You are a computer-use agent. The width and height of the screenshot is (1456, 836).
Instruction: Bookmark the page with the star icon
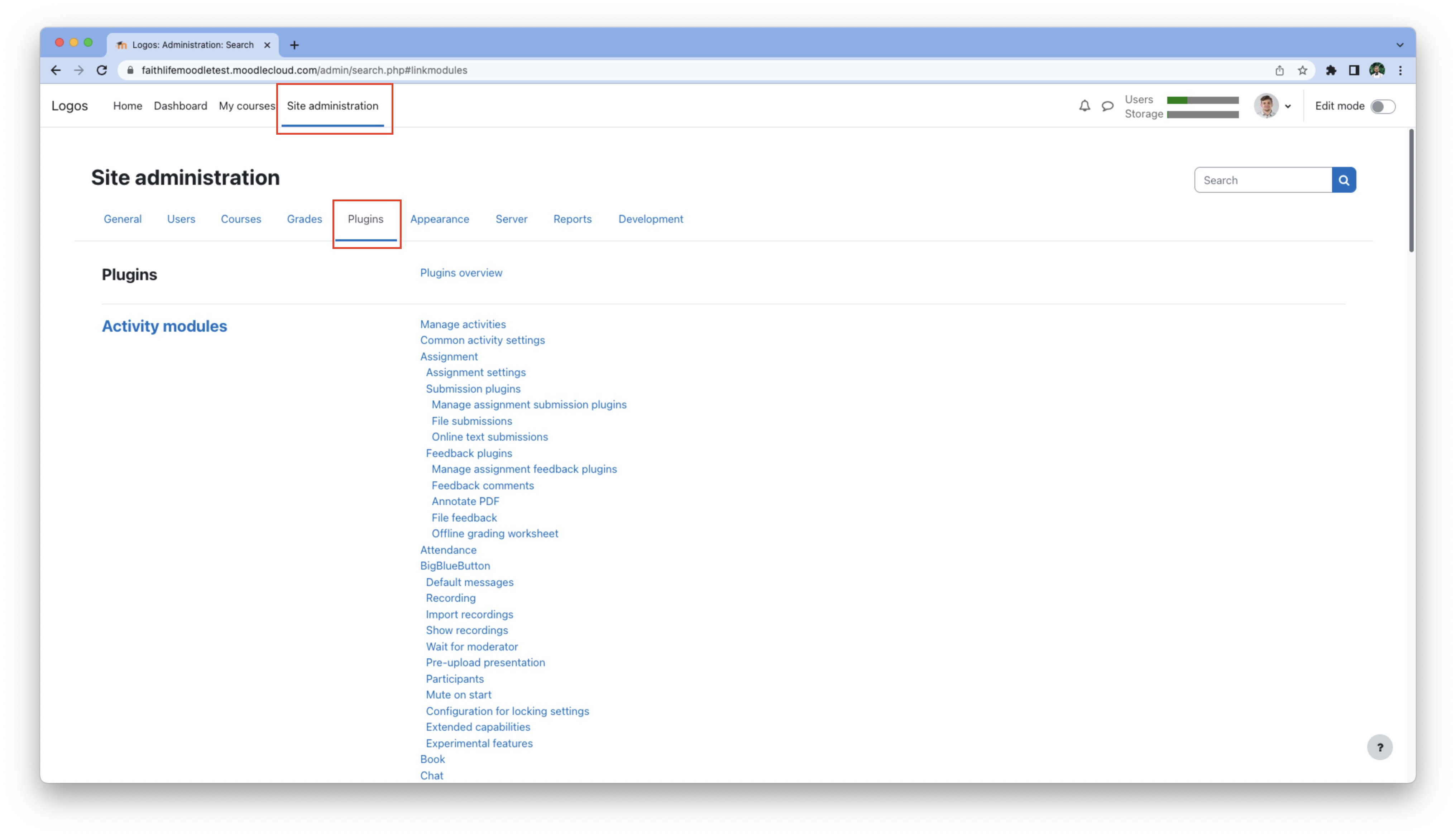(1302, 70)
